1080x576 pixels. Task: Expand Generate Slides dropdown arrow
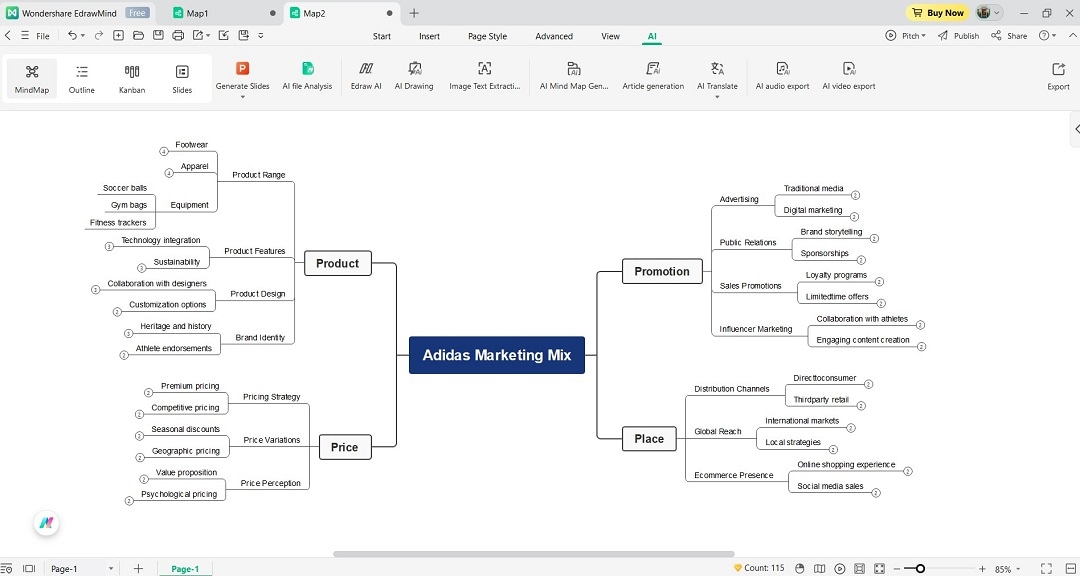point(242,97)
